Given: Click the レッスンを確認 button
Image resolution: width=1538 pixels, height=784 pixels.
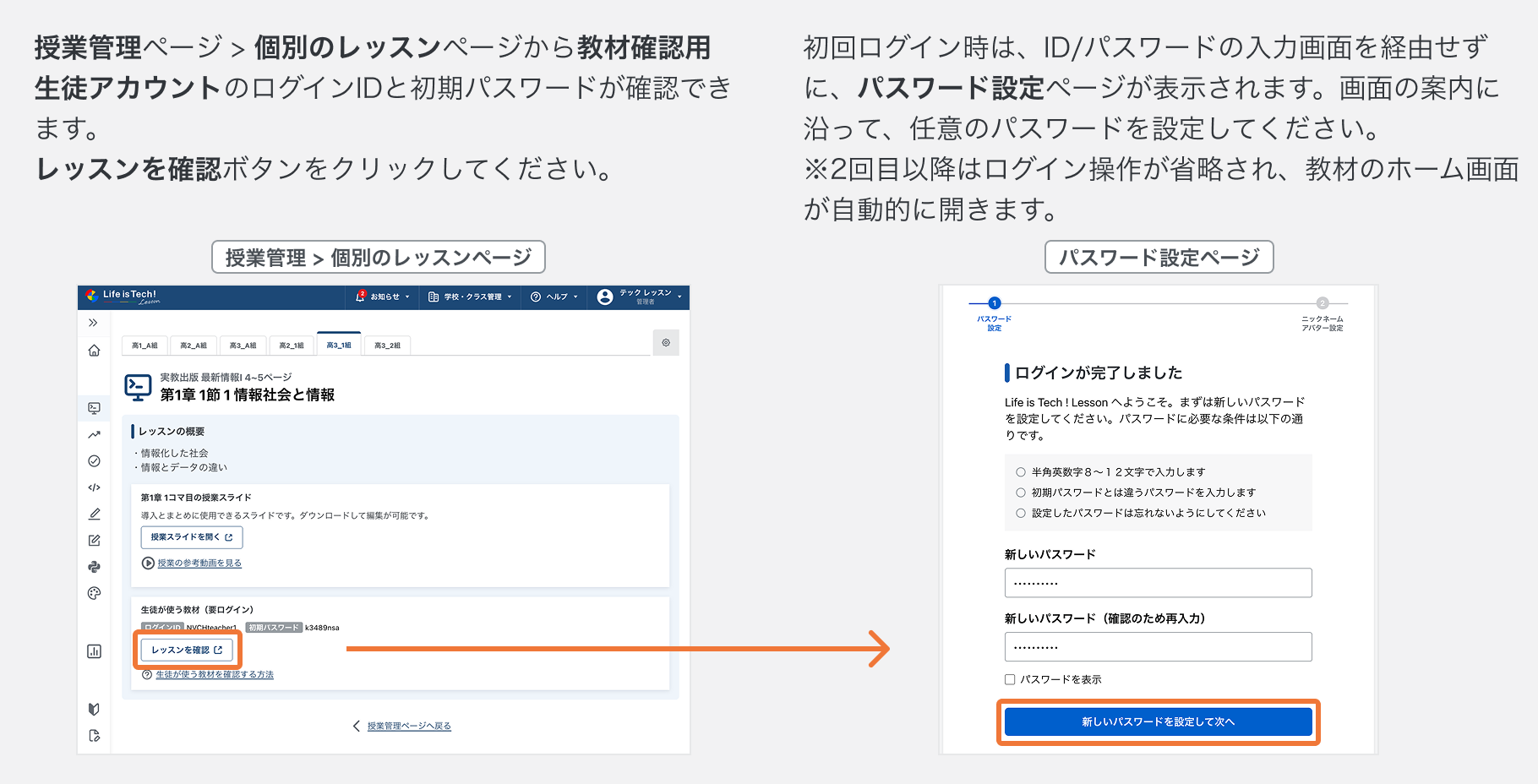Looking at the screenshot, I should 187,650.
